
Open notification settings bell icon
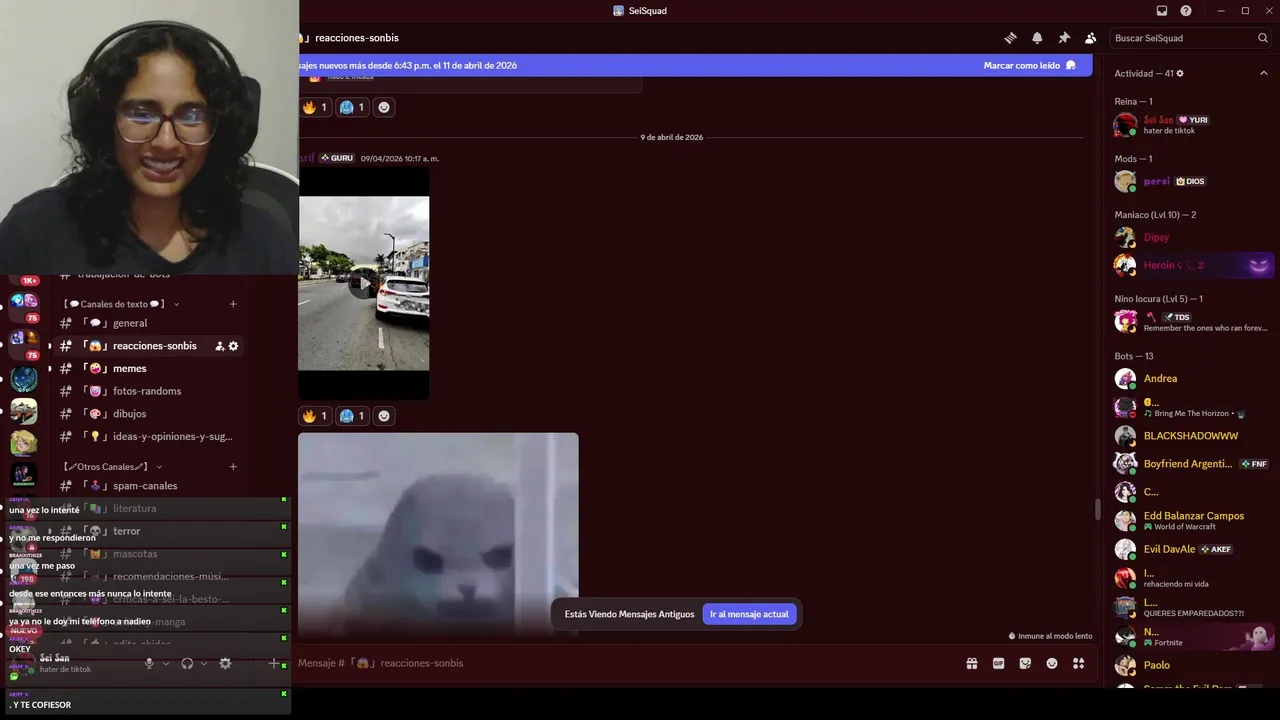pyautogui.click(x=1037, y=38)
